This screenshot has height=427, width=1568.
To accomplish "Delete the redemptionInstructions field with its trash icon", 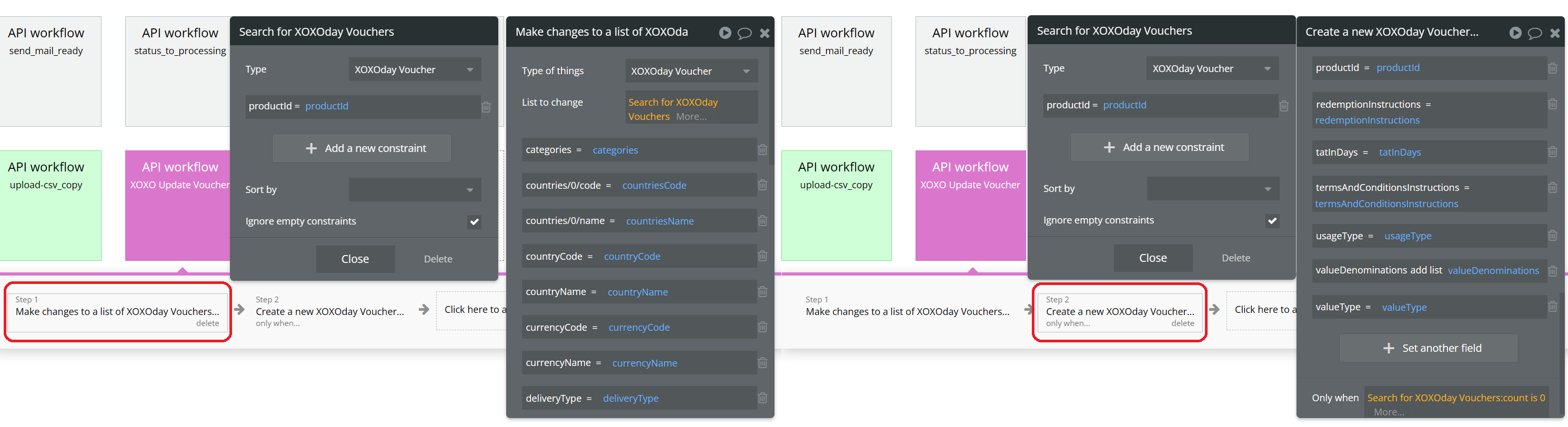I will [x=1553, y=104].
